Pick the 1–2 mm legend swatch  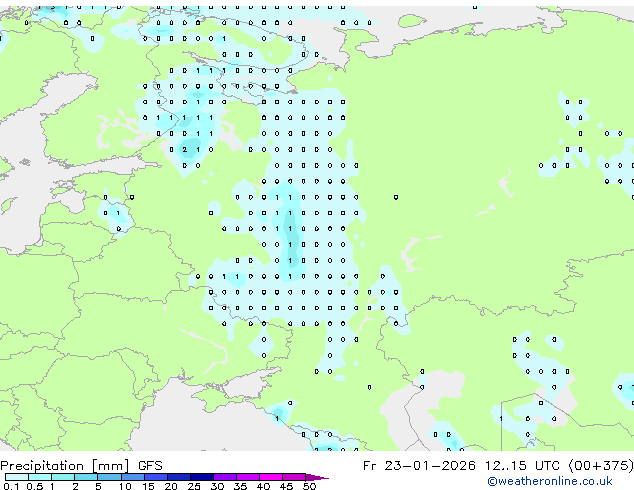(63, 477)
